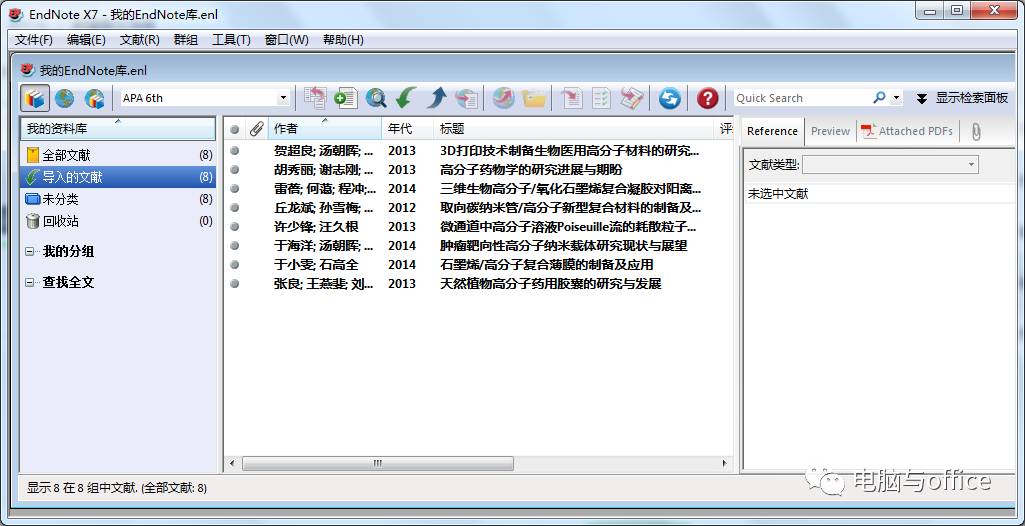This screenshot has height=526, width=1025.
Task: Sort by 年代 column header
Action: pyautogui.click(x=408, y=129)
